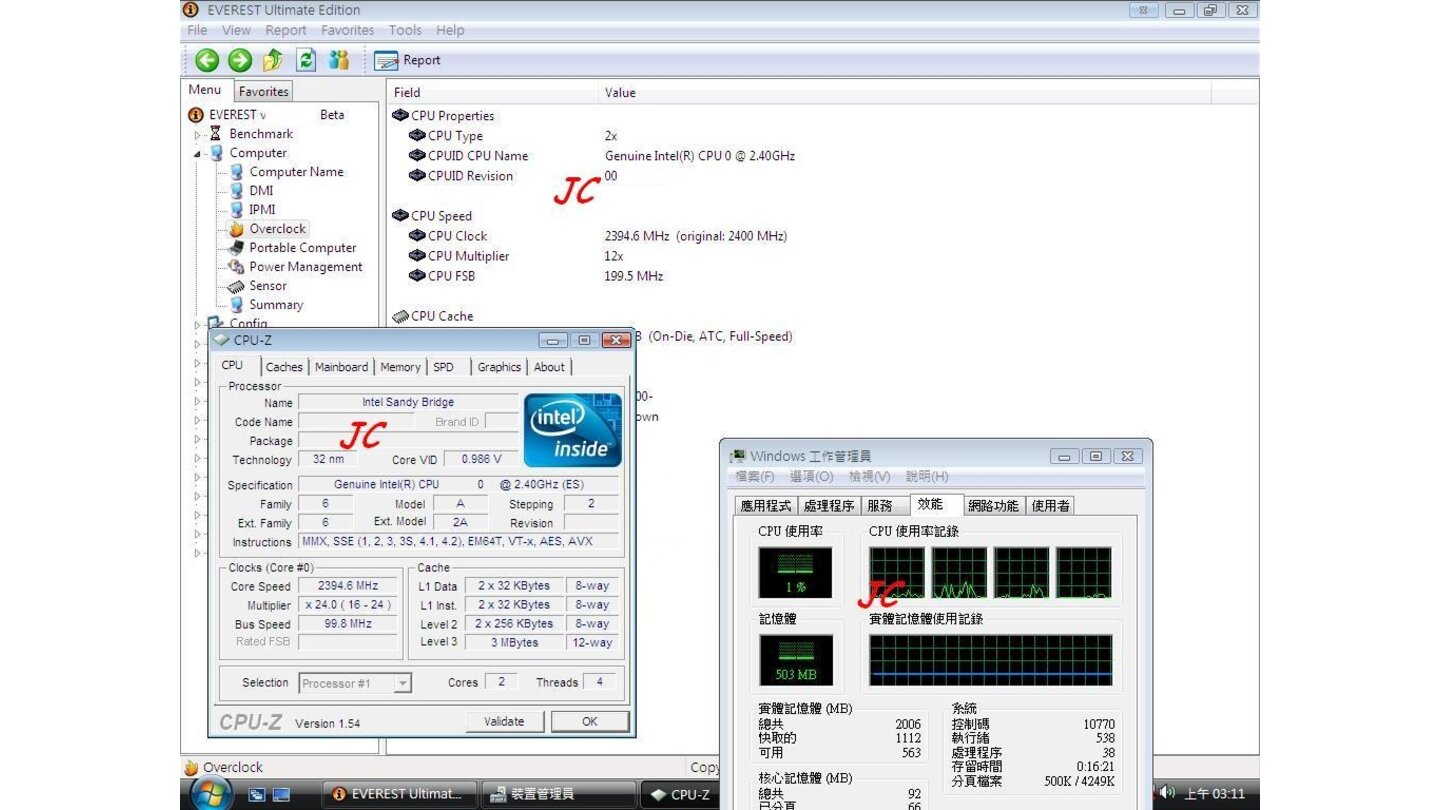The height and width of the screenshot is (810, 1440).
Task: Open the users toolbar icon in EVEREST
Action: point(339,60)
